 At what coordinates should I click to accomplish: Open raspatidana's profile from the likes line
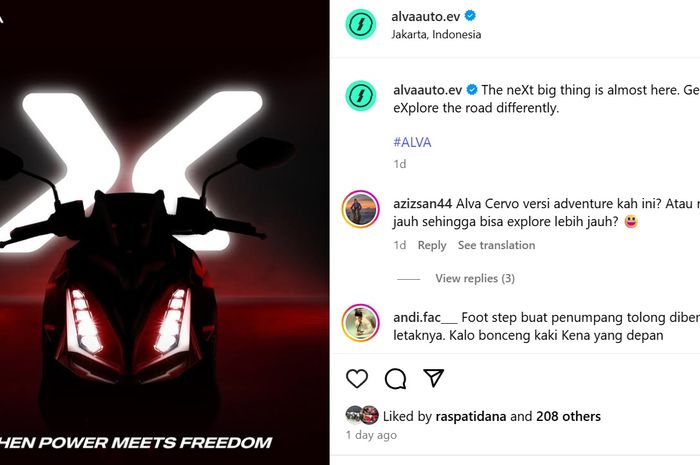tap(471, 416)
